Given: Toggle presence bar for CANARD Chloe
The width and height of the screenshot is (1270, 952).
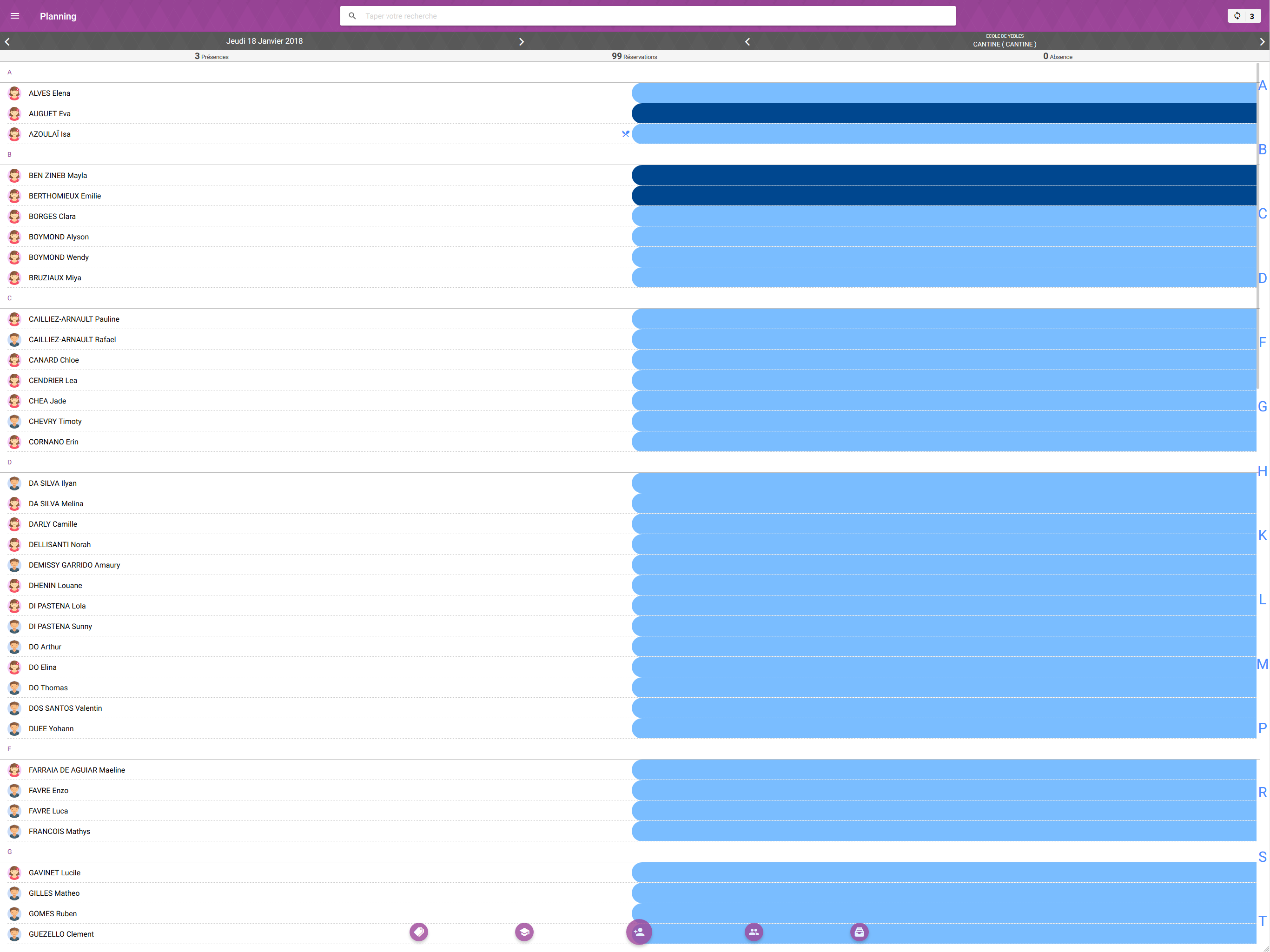Looking at the screenshot, I should (944, 360).
